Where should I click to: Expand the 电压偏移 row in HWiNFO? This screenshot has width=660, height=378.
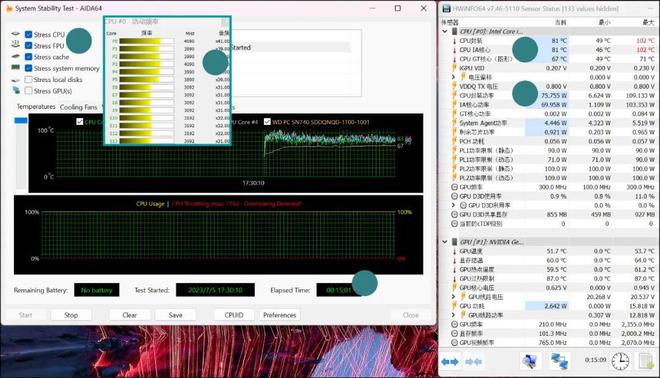click(453, 77)
